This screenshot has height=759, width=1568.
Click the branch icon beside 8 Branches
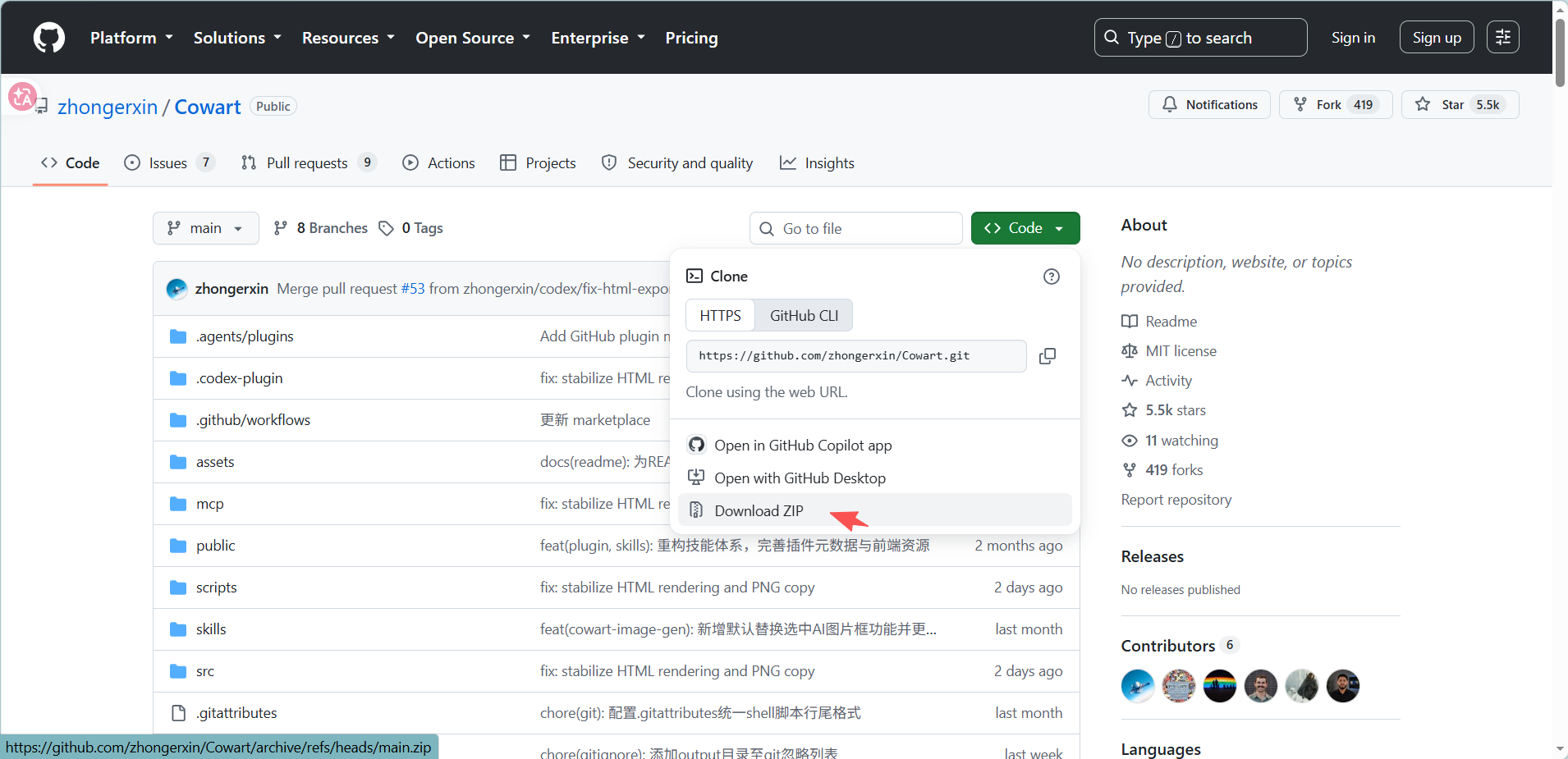[281, 228]
